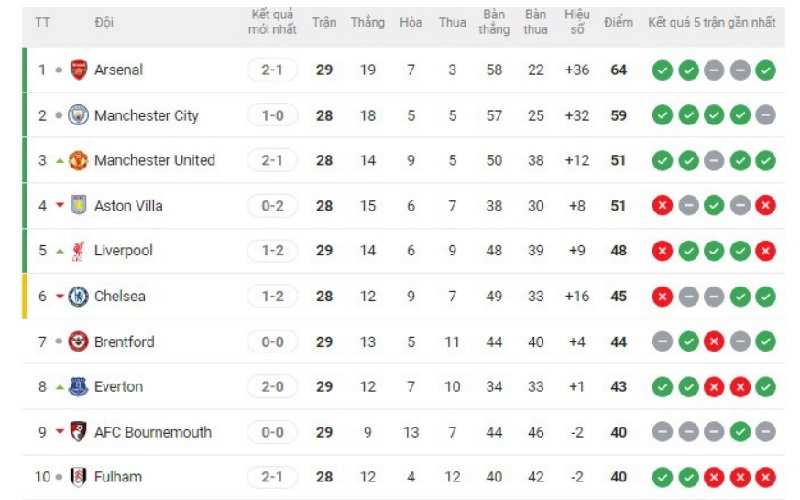Open Manchester City's 1-0 latest result
800x500 pixels.
[x=272, y=115]
